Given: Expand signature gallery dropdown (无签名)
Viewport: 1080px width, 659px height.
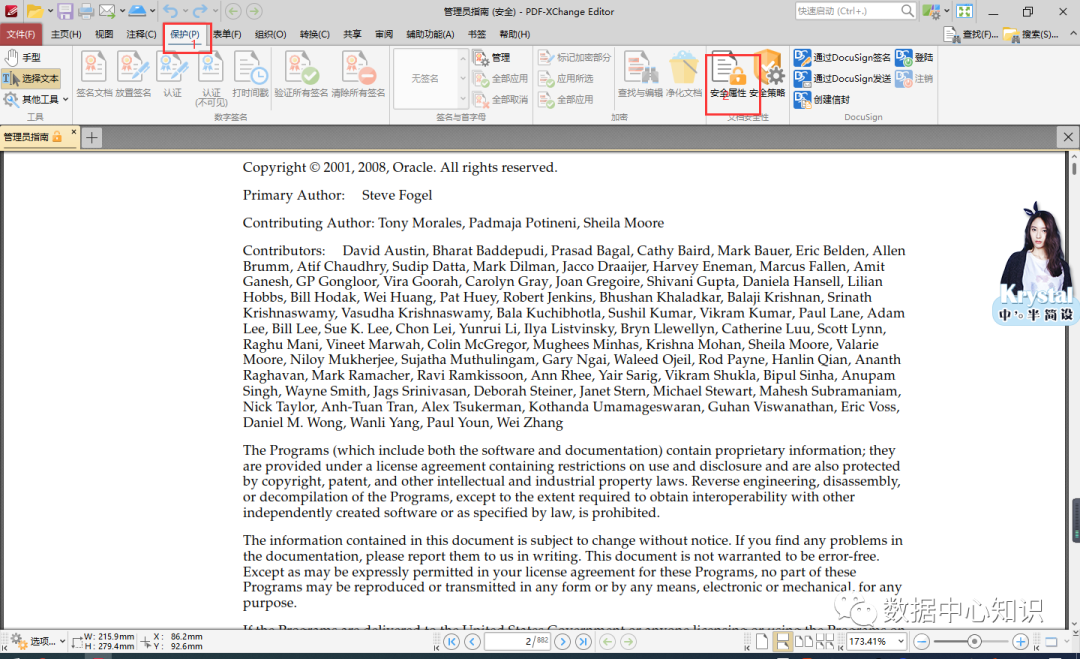Looking at the screenshot, I should (463, 99).
